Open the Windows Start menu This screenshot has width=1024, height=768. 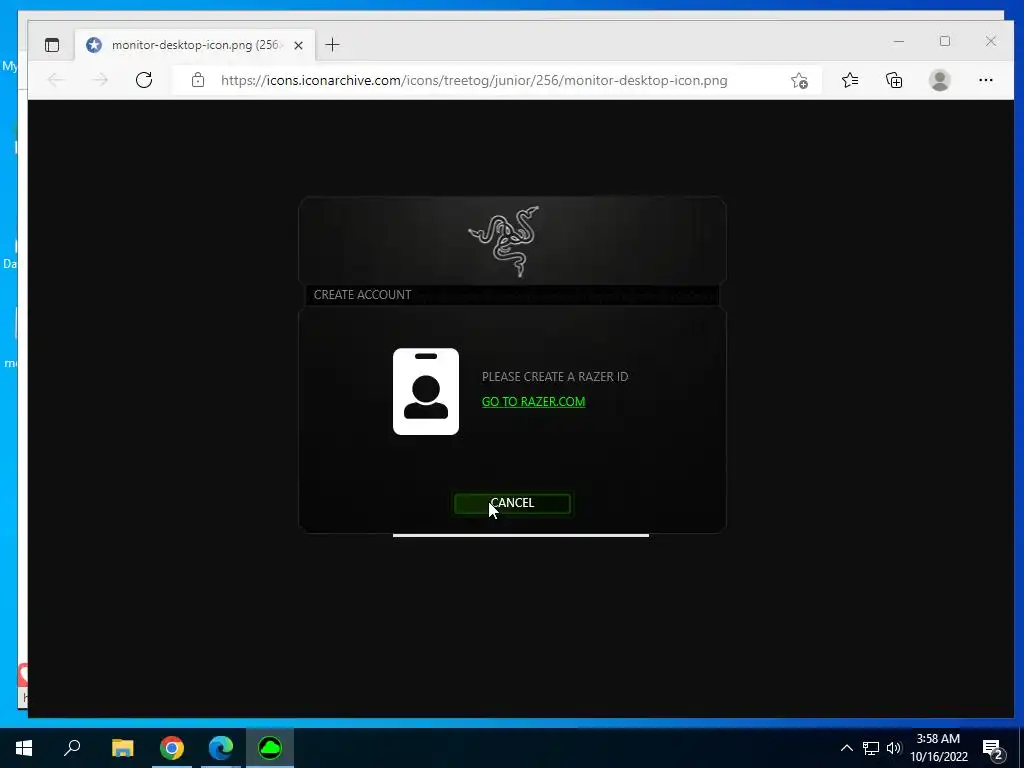pos(24,748)
